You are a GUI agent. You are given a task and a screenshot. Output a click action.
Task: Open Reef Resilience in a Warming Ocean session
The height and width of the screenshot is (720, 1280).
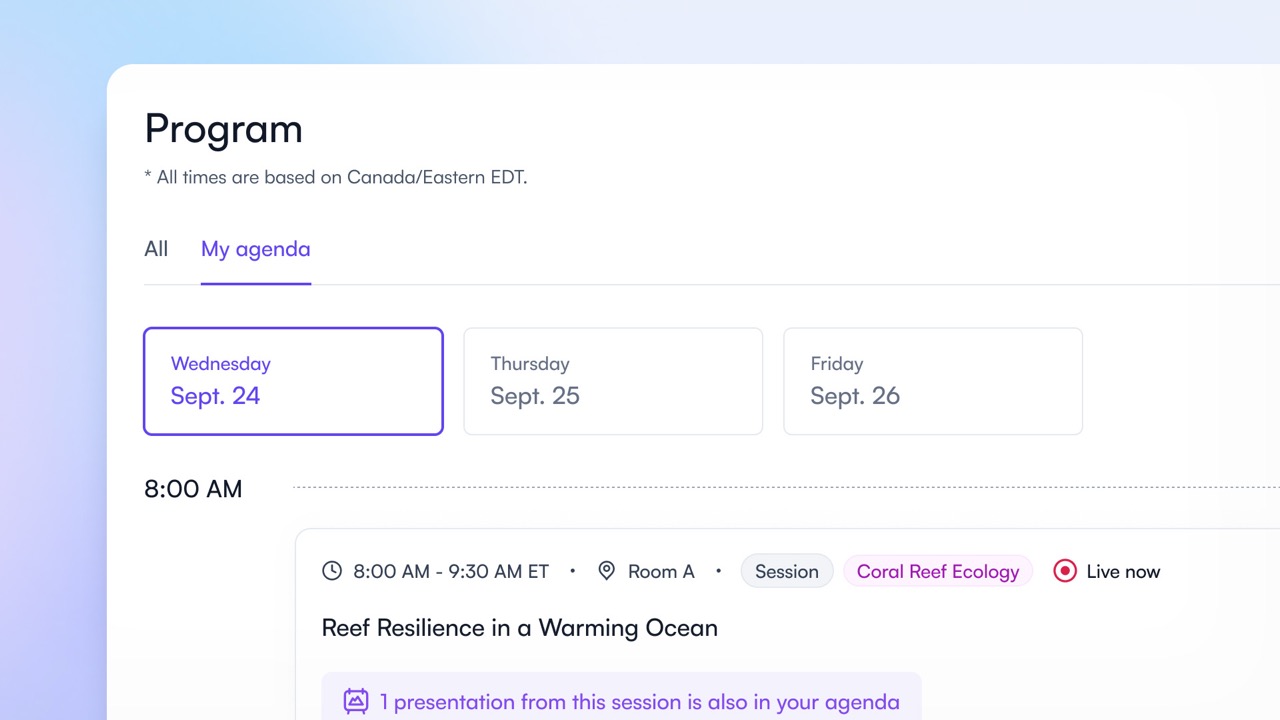(520, 628)
